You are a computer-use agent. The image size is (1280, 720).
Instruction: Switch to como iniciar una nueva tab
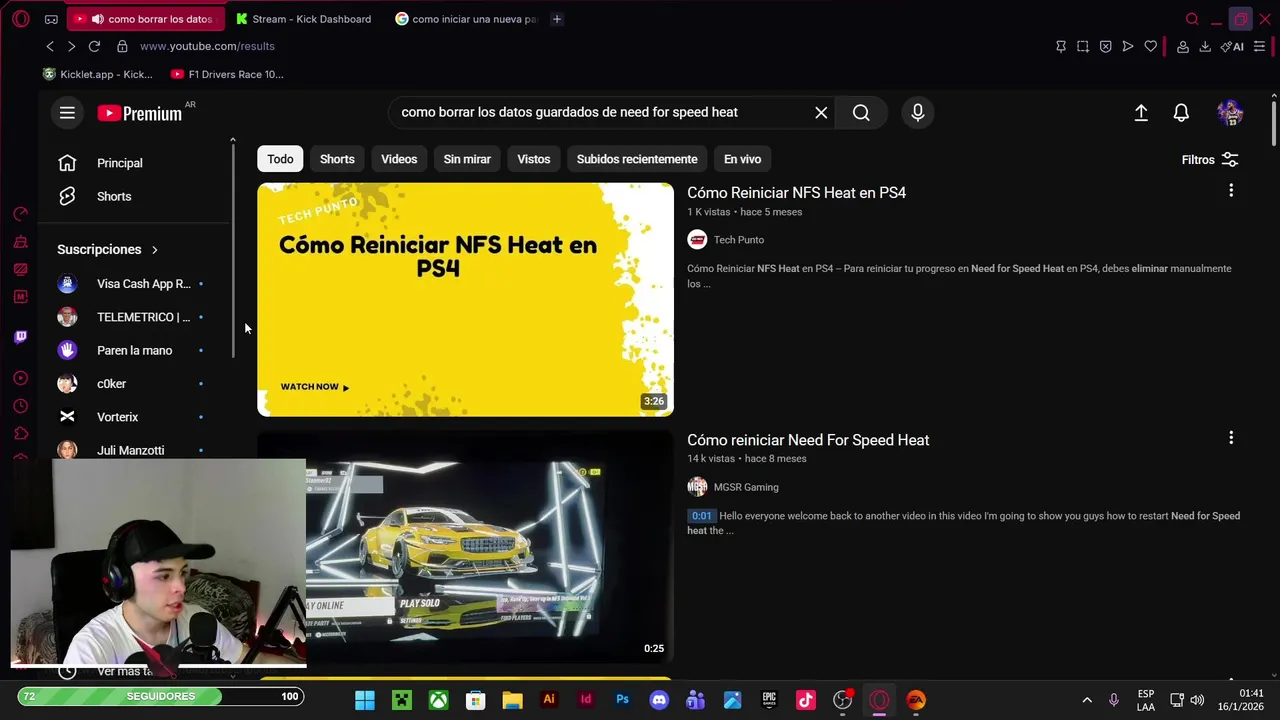[466, 19]
